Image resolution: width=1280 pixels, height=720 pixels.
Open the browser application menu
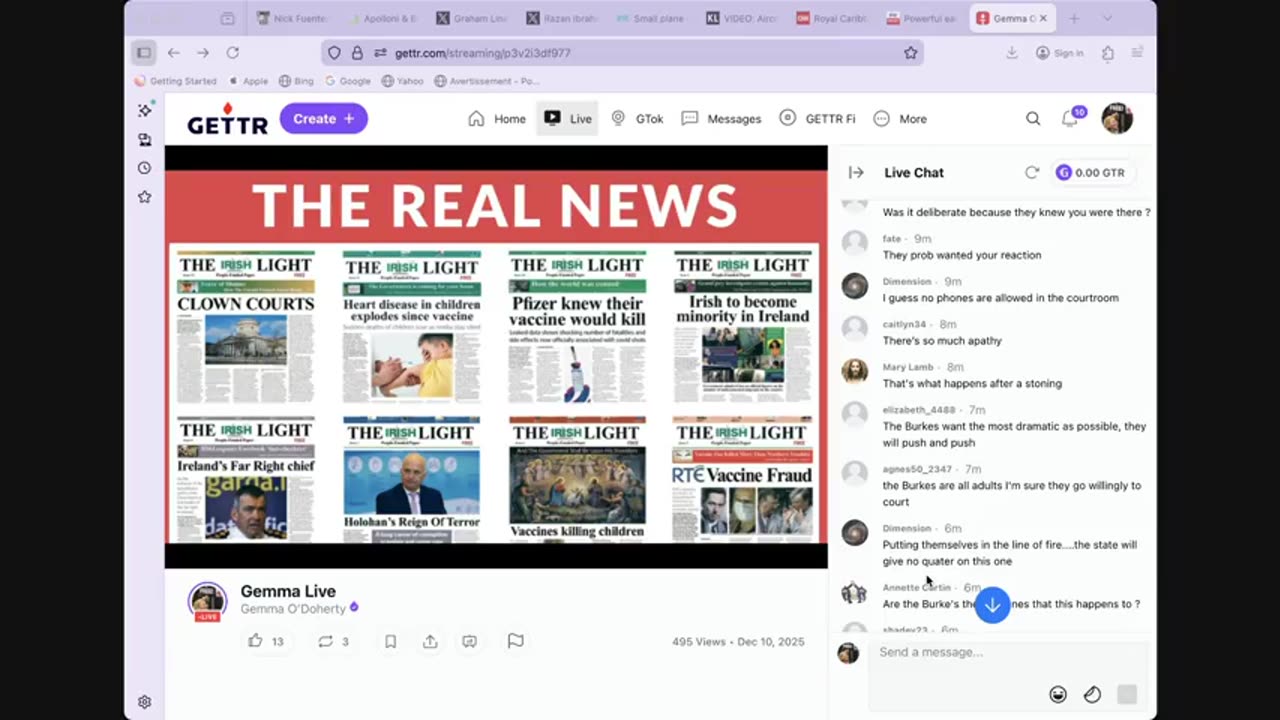click(x=1138, y=53)
